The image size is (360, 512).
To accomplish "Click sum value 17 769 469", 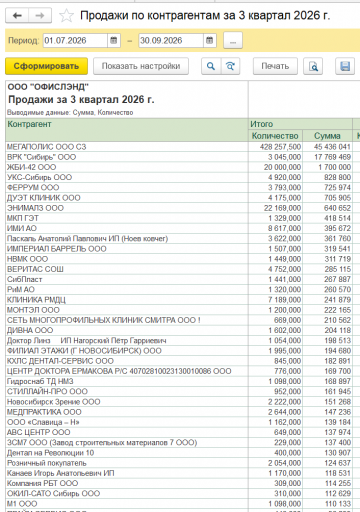I will pyautogui.click(x=332, y=157).
